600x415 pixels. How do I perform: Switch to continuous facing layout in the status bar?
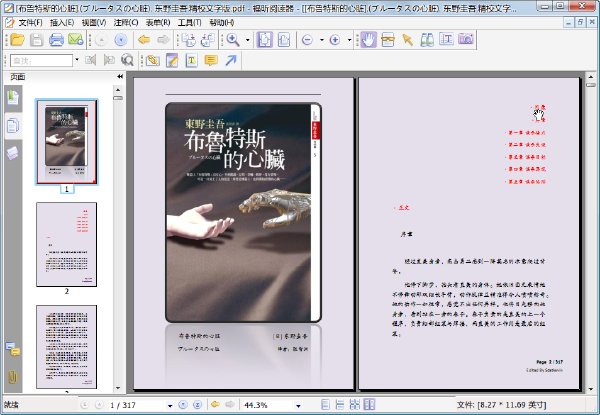(x=355, y=405)
